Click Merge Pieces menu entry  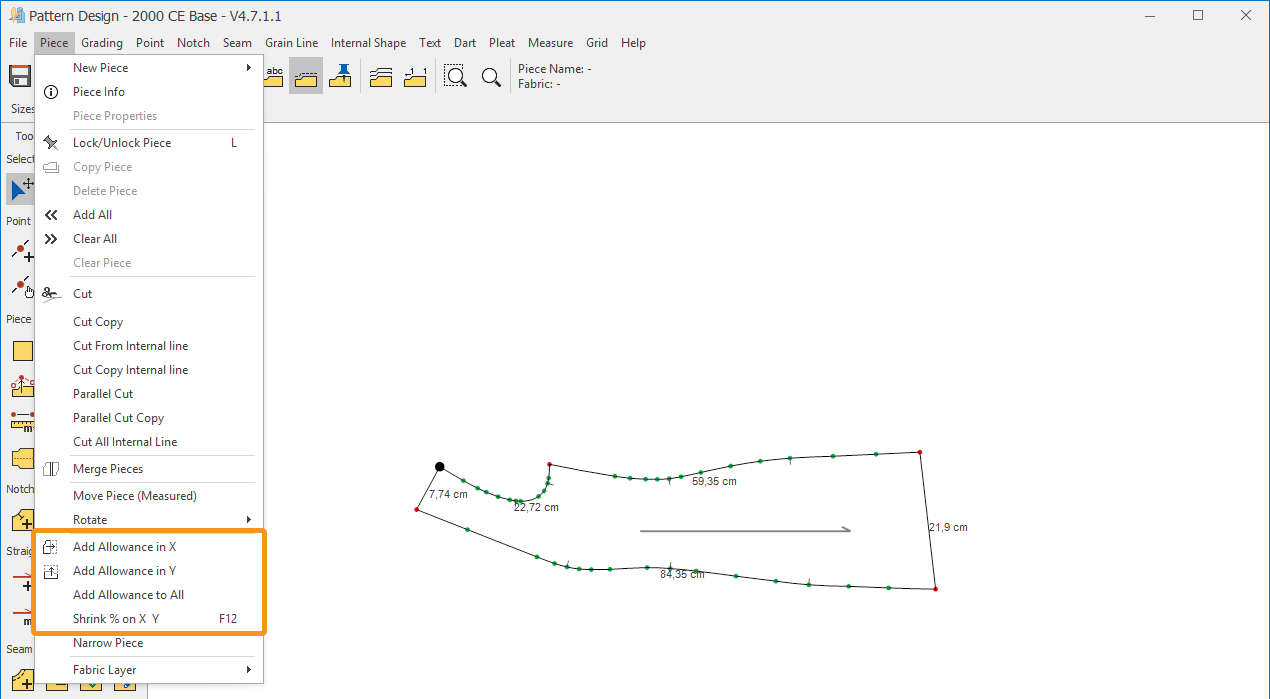point(108,469)
